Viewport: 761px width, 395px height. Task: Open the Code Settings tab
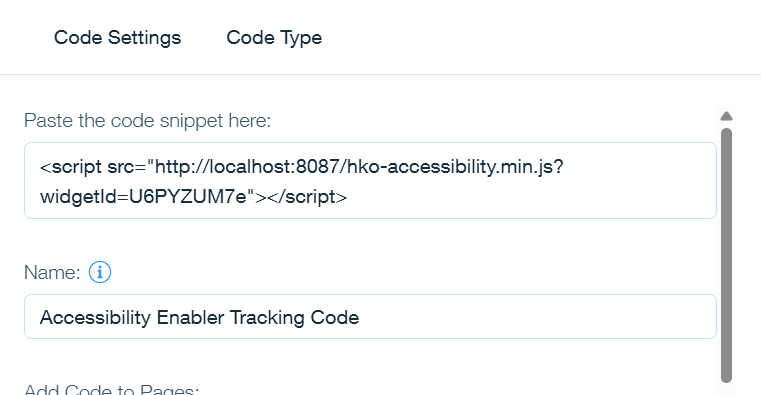click(x=117, y=38)
